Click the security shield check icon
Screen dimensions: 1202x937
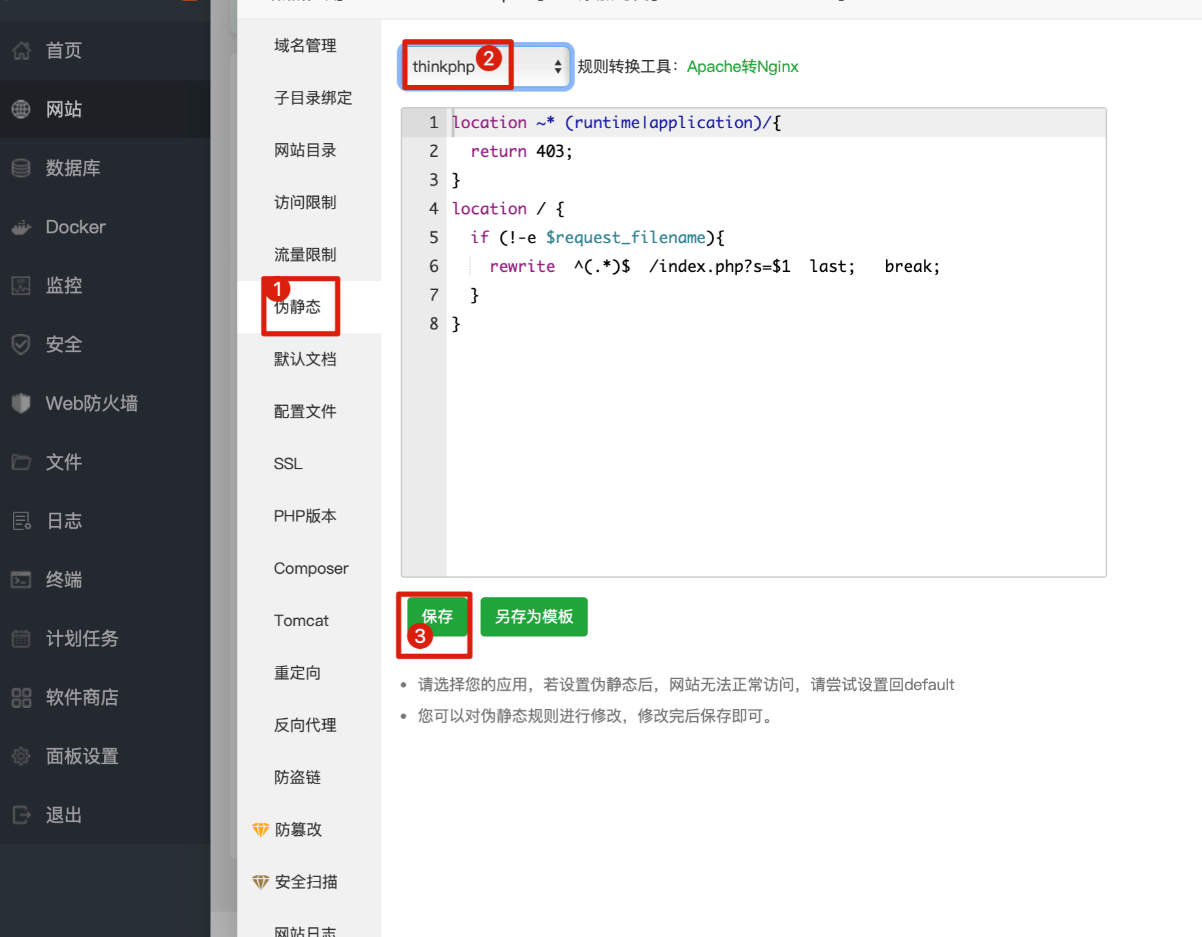pyautogui.click(x=21, y=345)
